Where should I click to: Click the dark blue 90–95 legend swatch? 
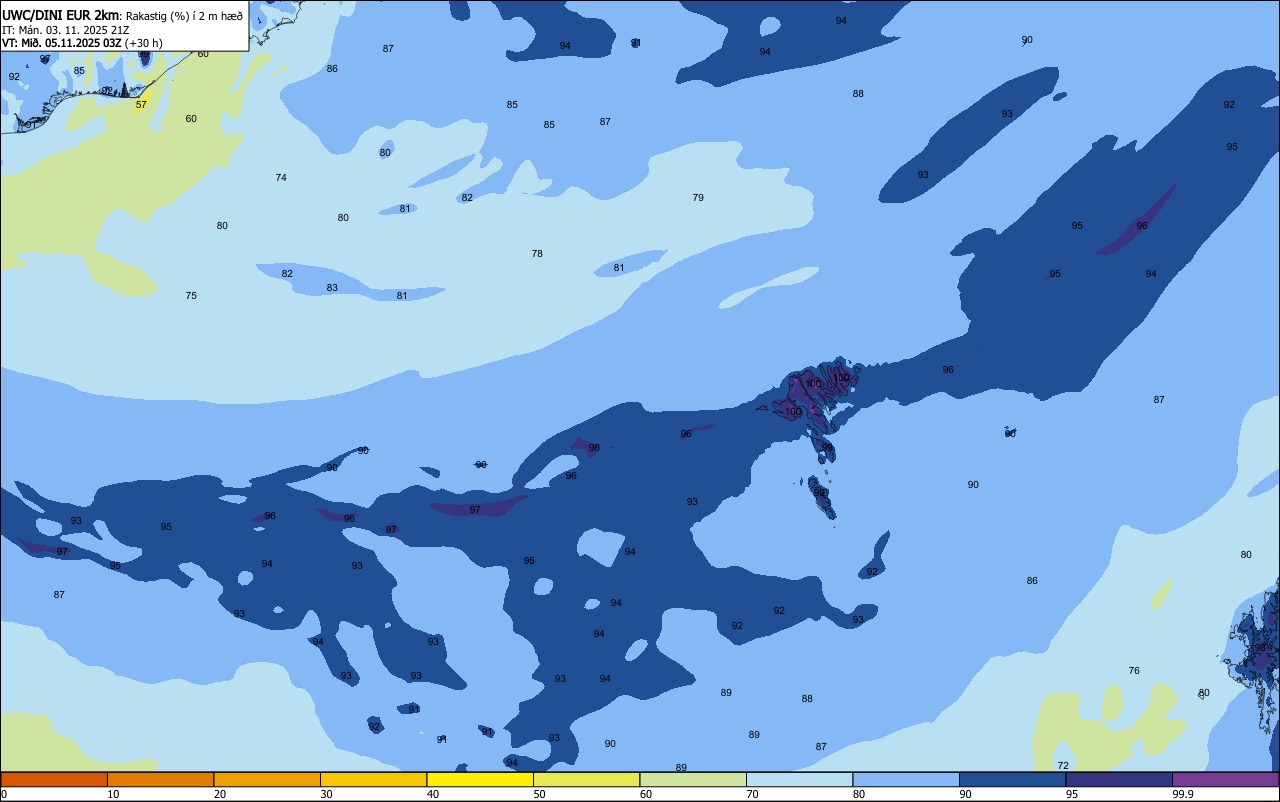(1013, 780)
